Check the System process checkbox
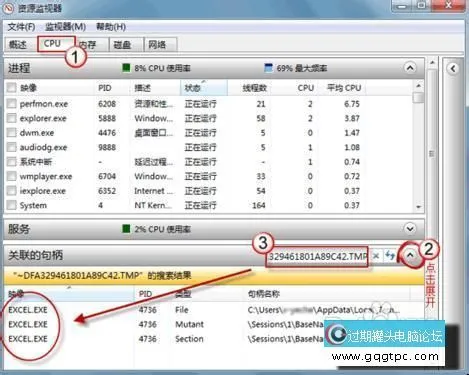The image size is (469, 375). (x=12, y=205)
